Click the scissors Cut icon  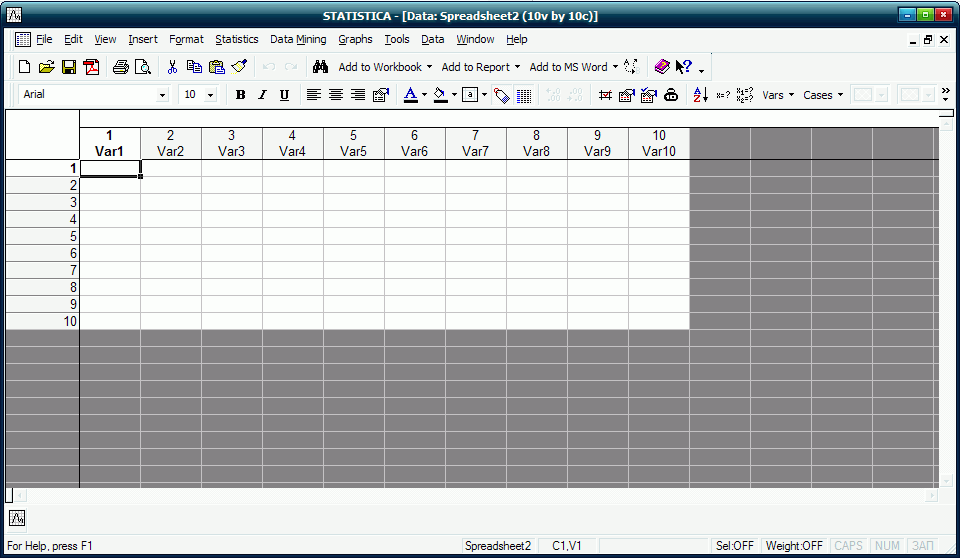(x=172, y=67)
